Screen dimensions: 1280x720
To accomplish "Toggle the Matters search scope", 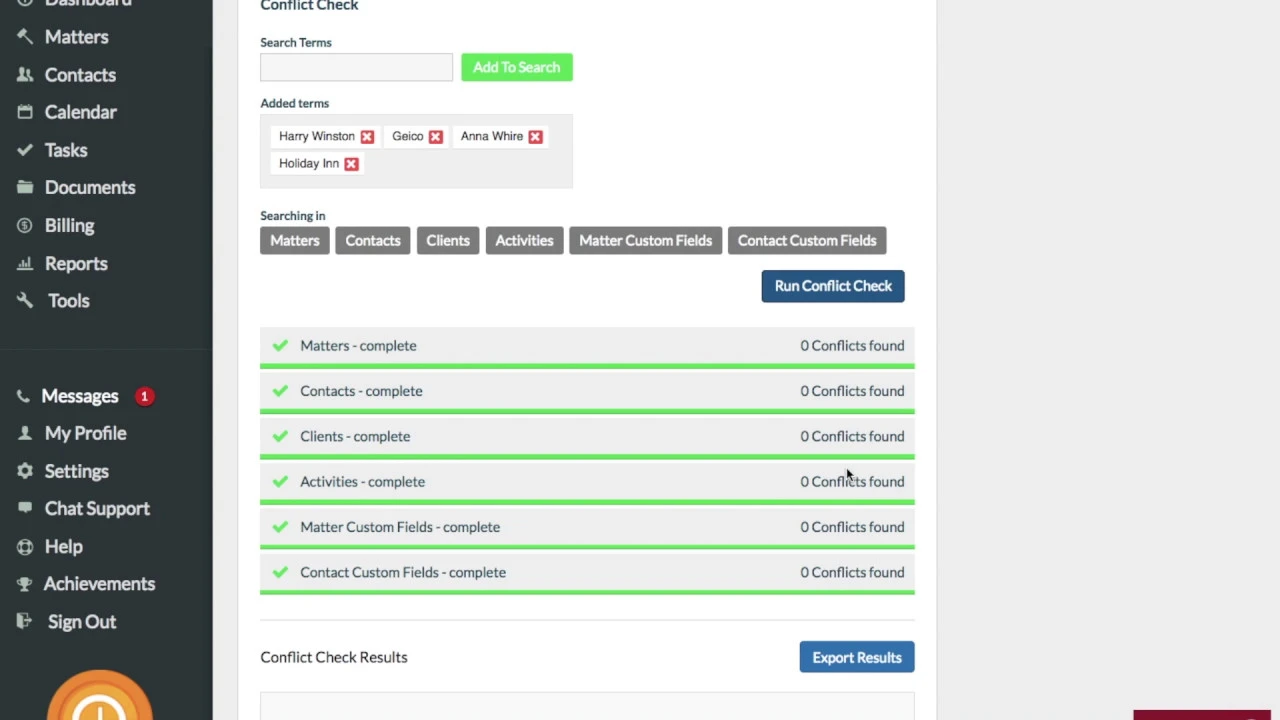I will (295, 240).
